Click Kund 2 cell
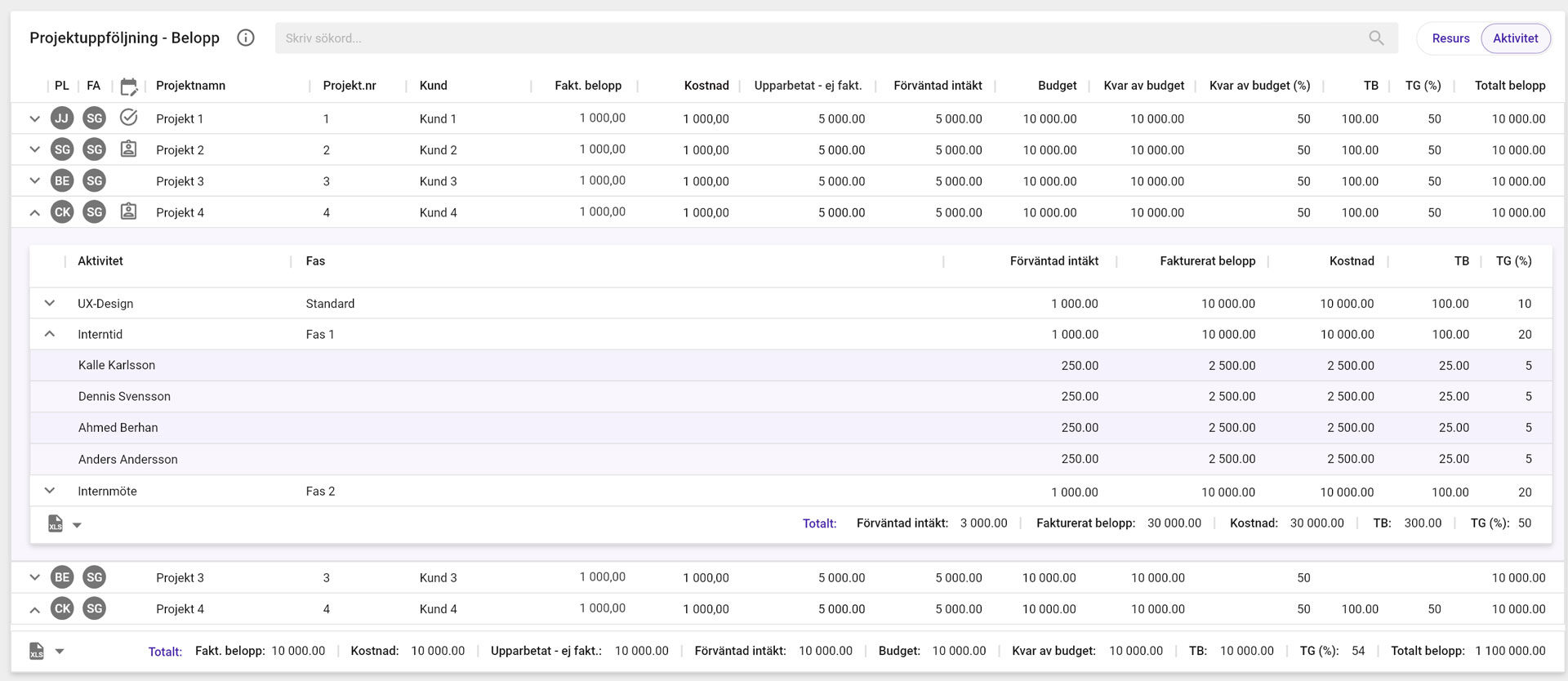 pos(438,150)
